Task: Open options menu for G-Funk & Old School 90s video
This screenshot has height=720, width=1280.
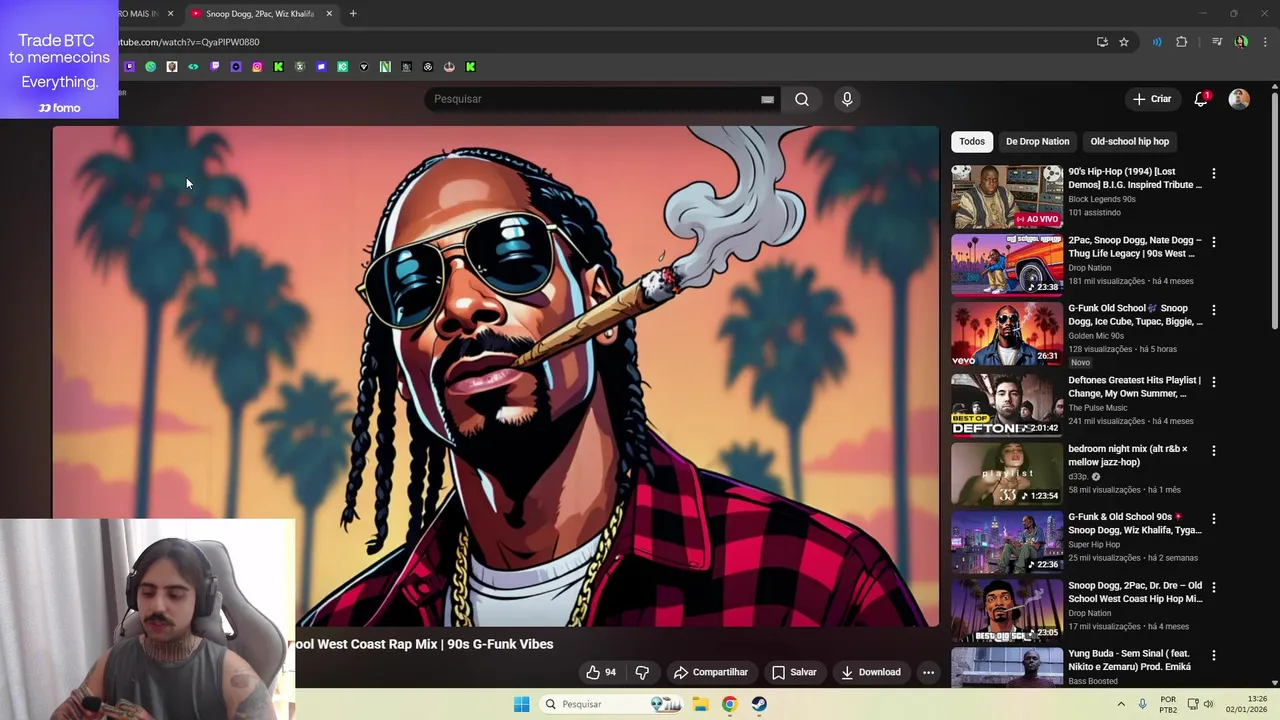Action: (x=1214, y=519)
